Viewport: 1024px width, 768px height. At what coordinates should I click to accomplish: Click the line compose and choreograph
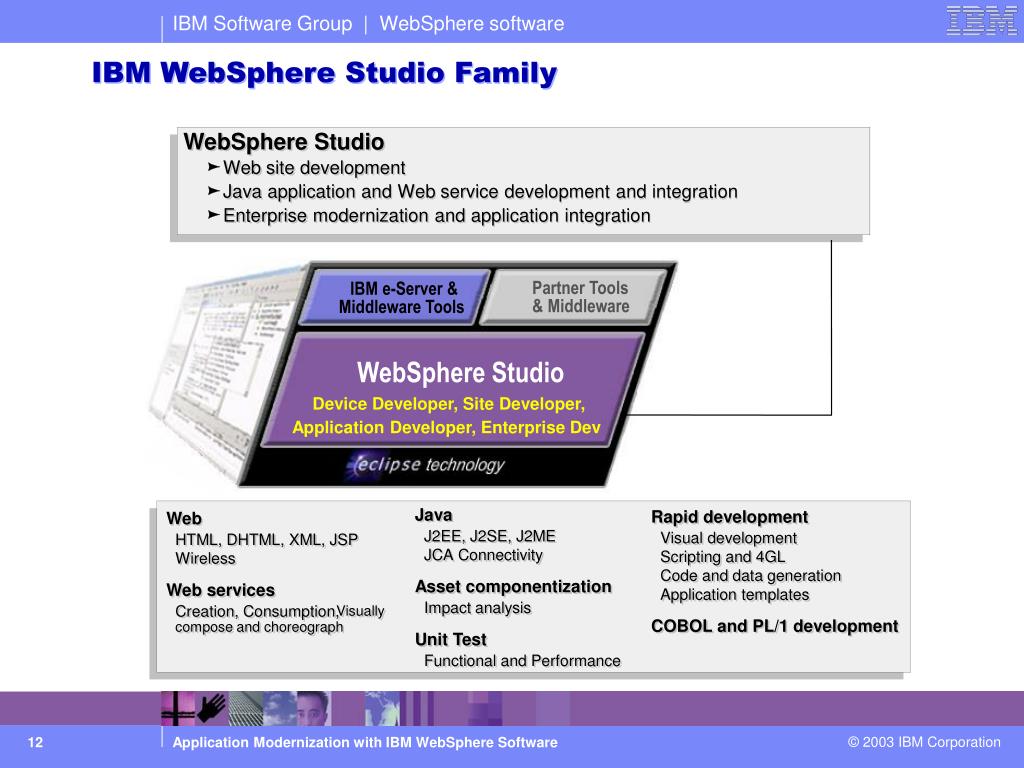pos(259,628)
